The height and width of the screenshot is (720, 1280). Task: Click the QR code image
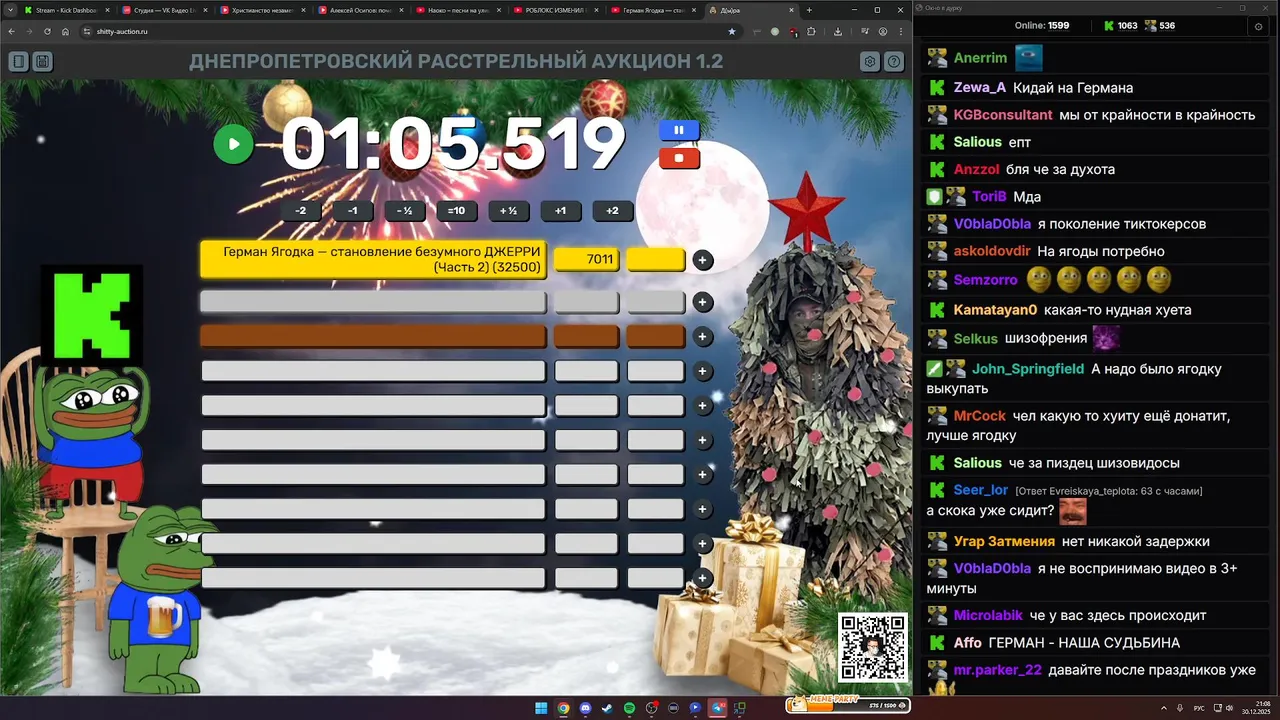[x=873, y=647]
